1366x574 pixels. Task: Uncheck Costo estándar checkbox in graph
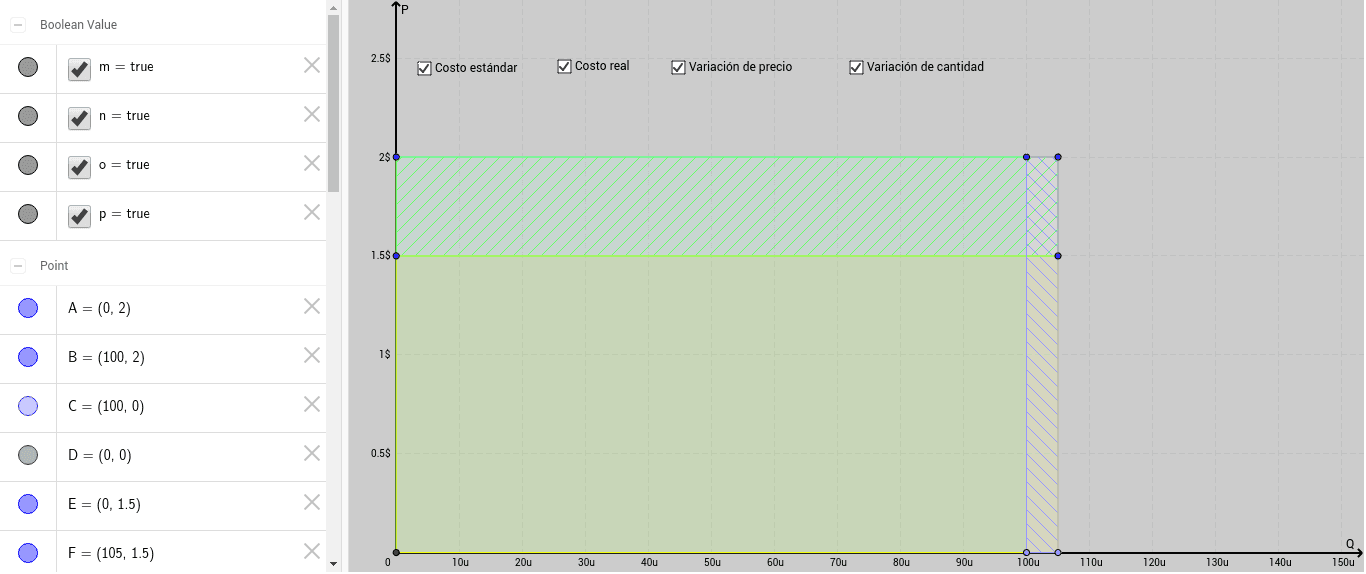(x=424, y=69)
